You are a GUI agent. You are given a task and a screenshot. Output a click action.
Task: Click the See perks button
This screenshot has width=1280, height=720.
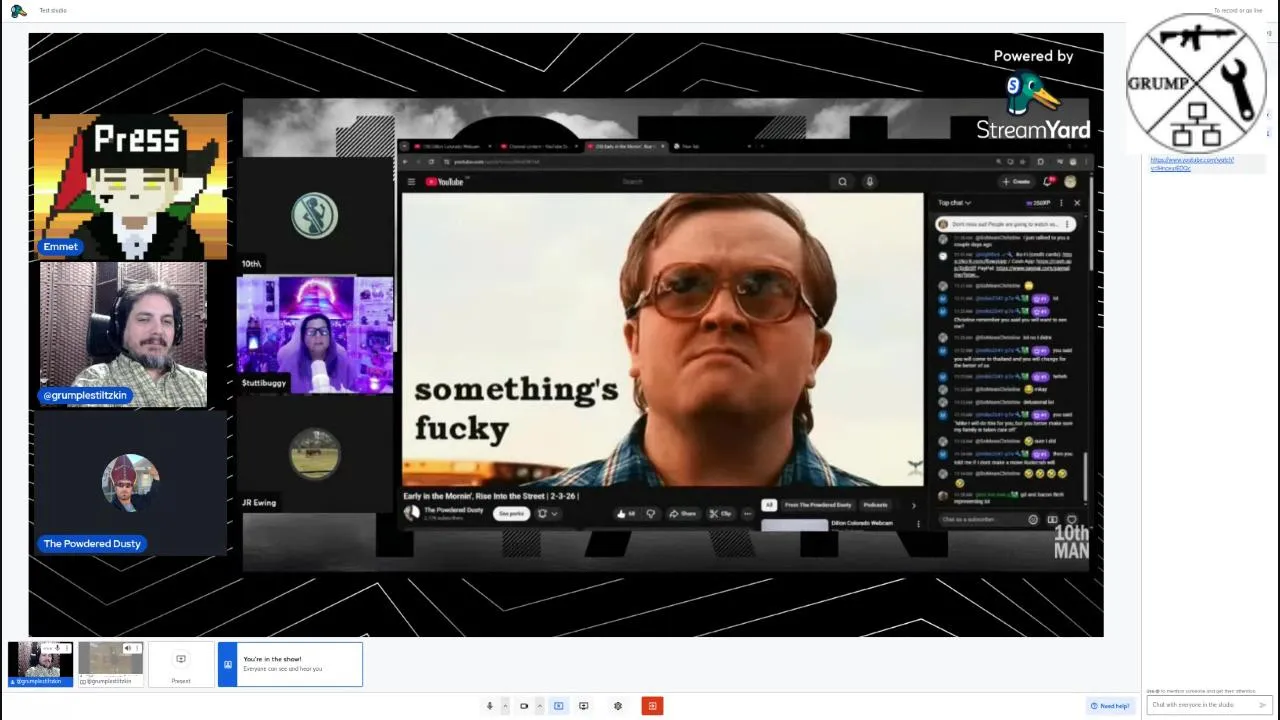point(511,514)
